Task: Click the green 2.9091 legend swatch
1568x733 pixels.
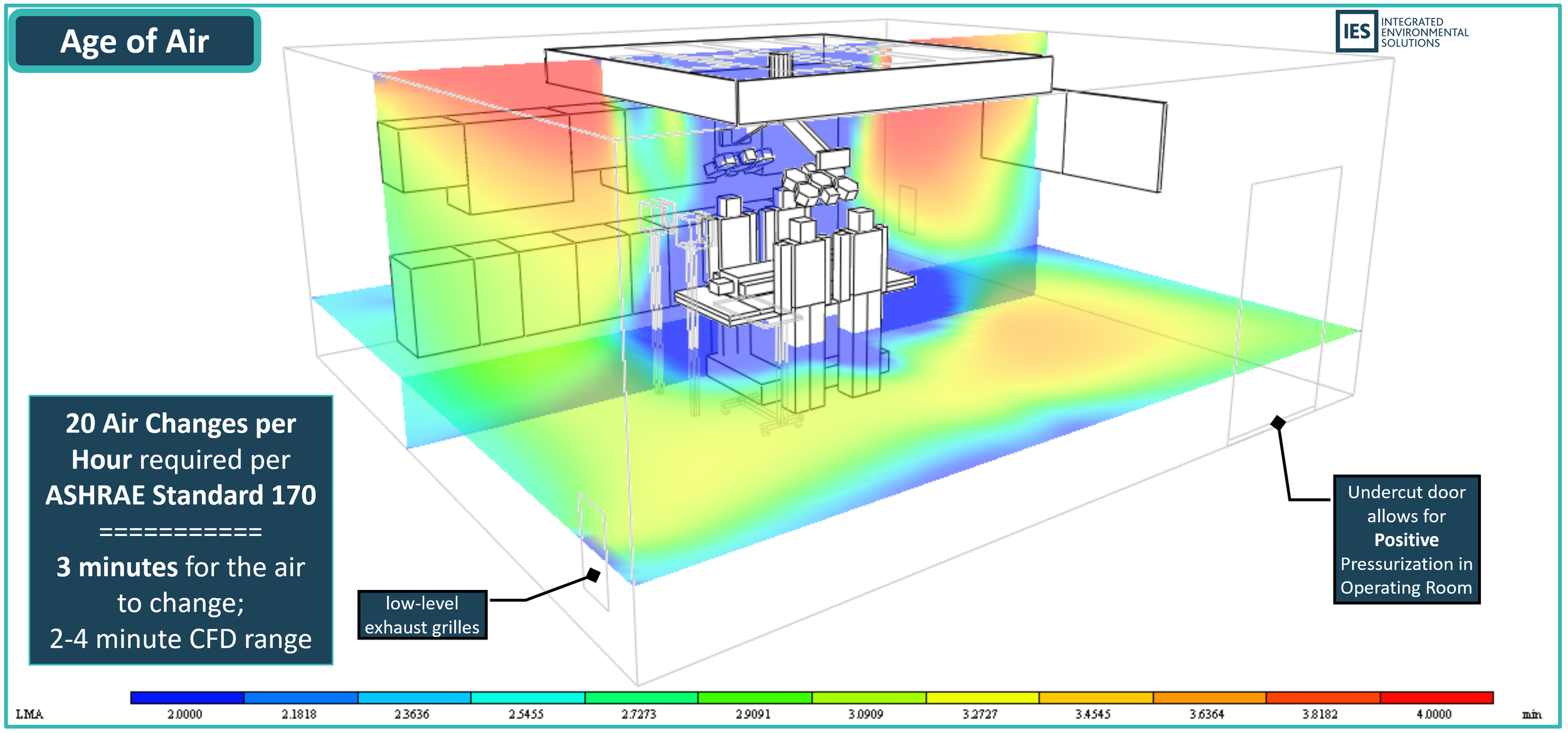Action: [x=755, y=698]
